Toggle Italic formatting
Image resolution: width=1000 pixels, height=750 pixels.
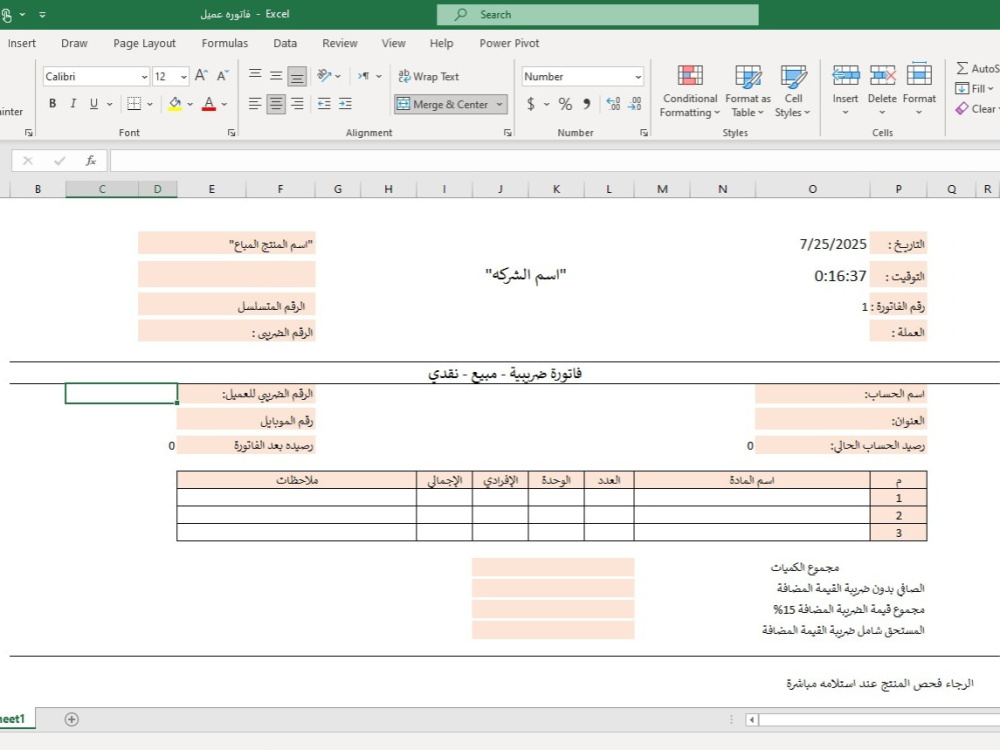click(x=73, y=103)
